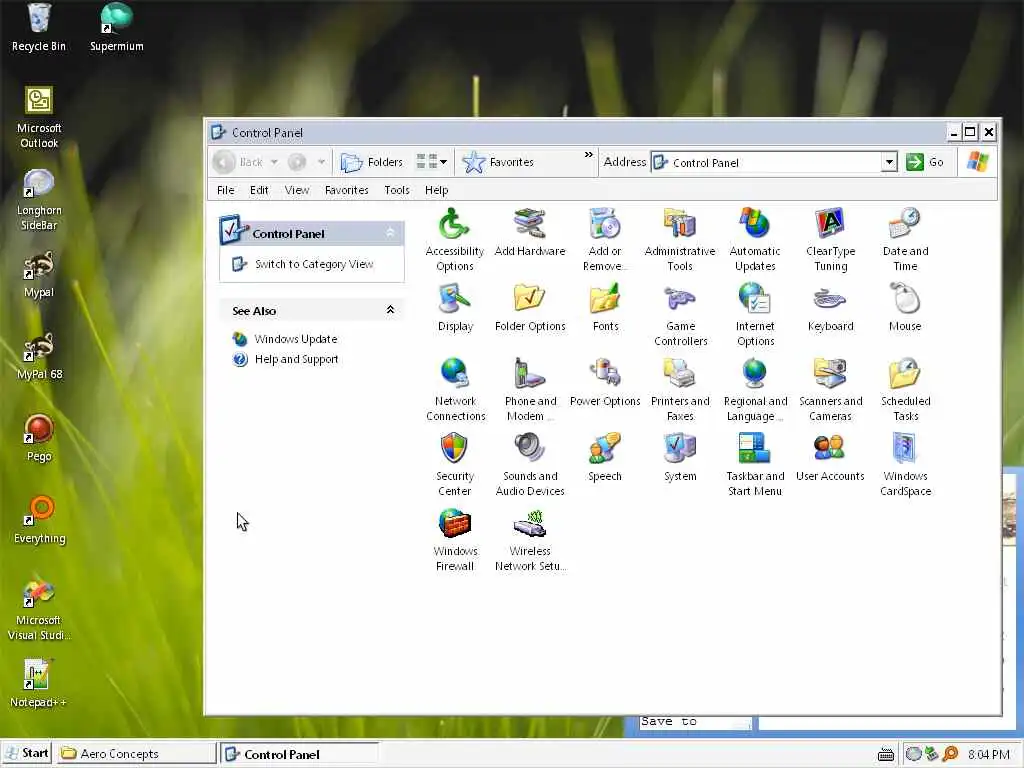Launch the Add Hardware wizard
This screenshot has height=768, width=1024.
(x=530, y=232)
